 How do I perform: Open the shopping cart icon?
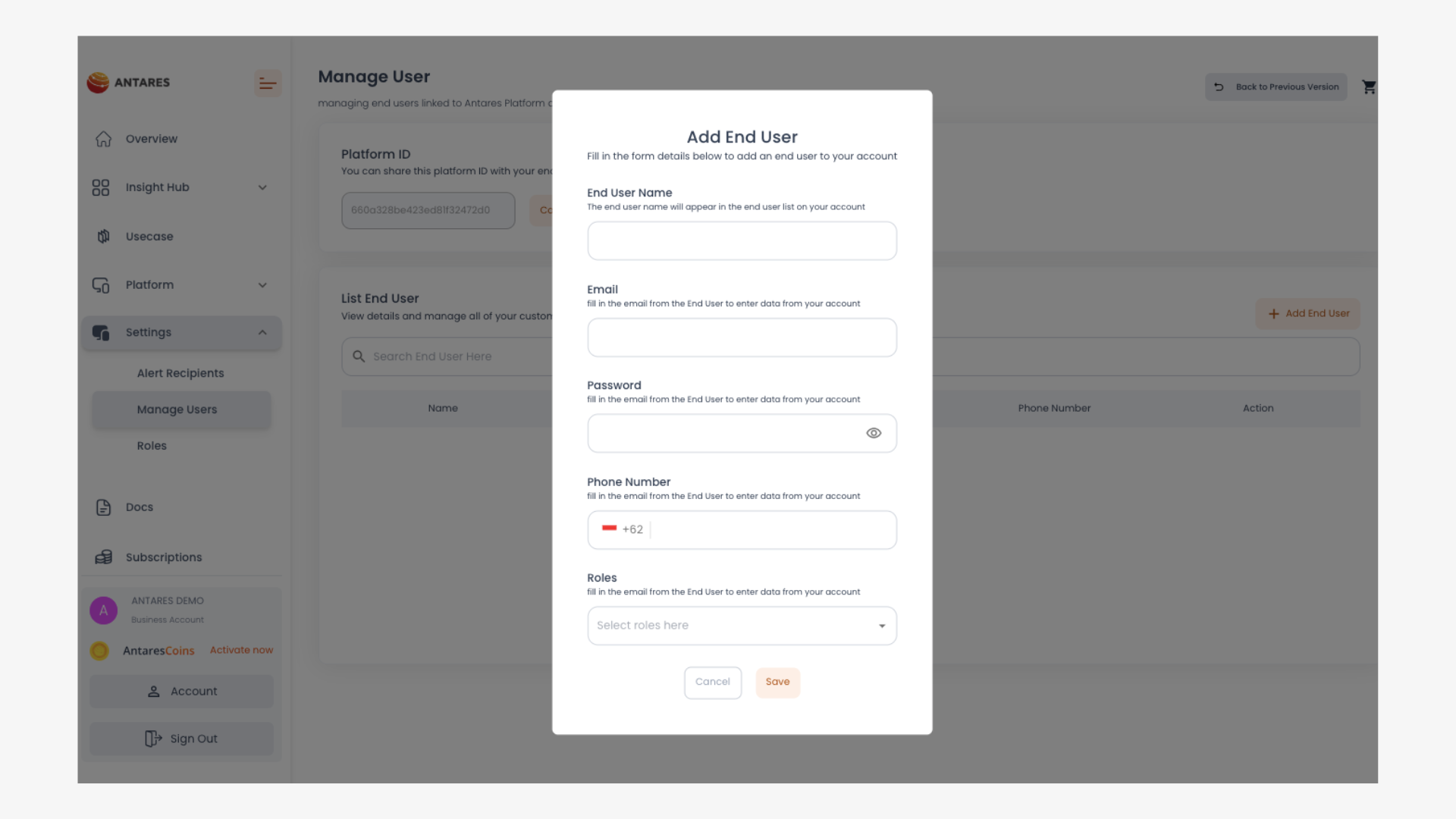(x=1369, y=87)
